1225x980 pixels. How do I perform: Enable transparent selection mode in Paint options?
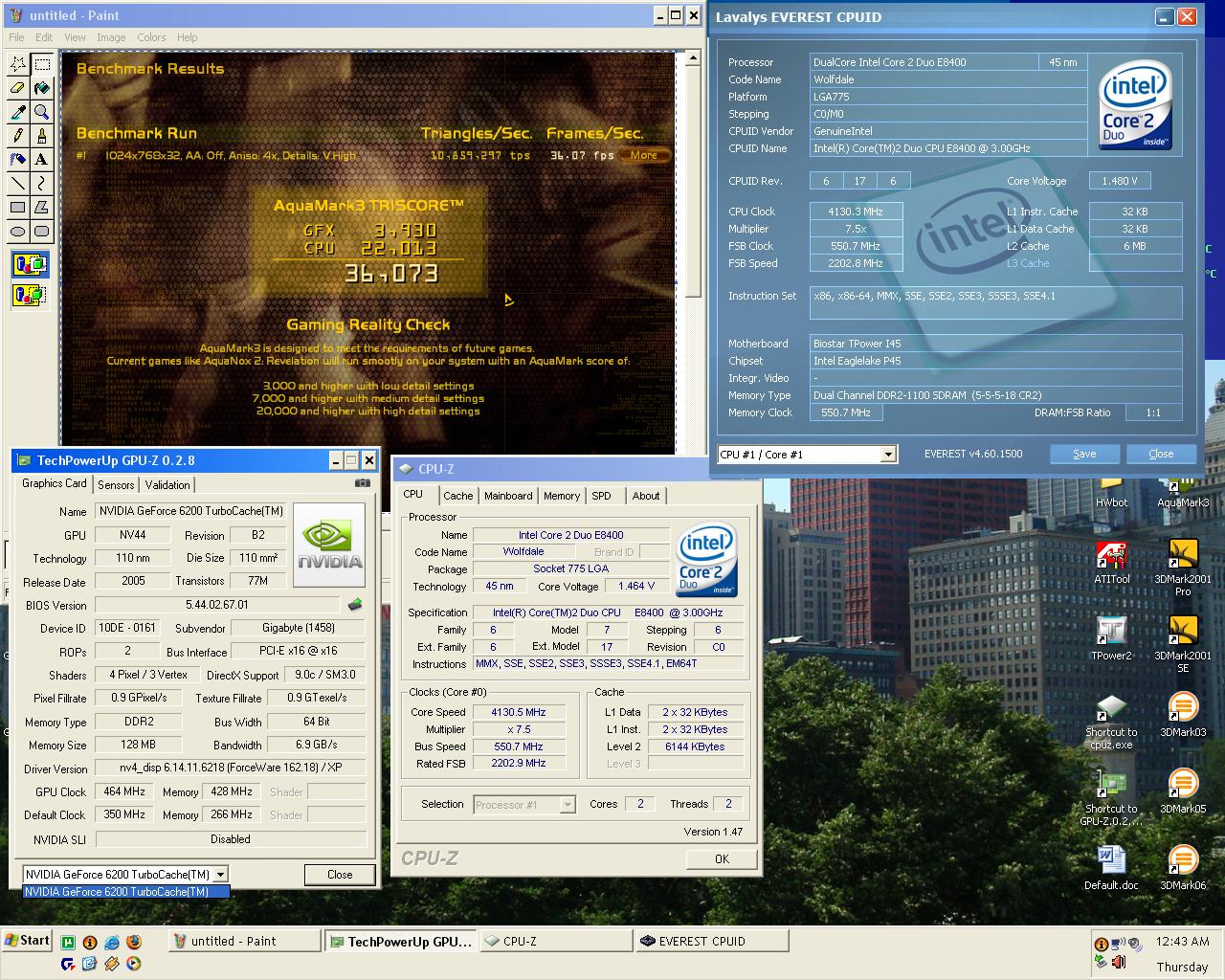(30, 295)
